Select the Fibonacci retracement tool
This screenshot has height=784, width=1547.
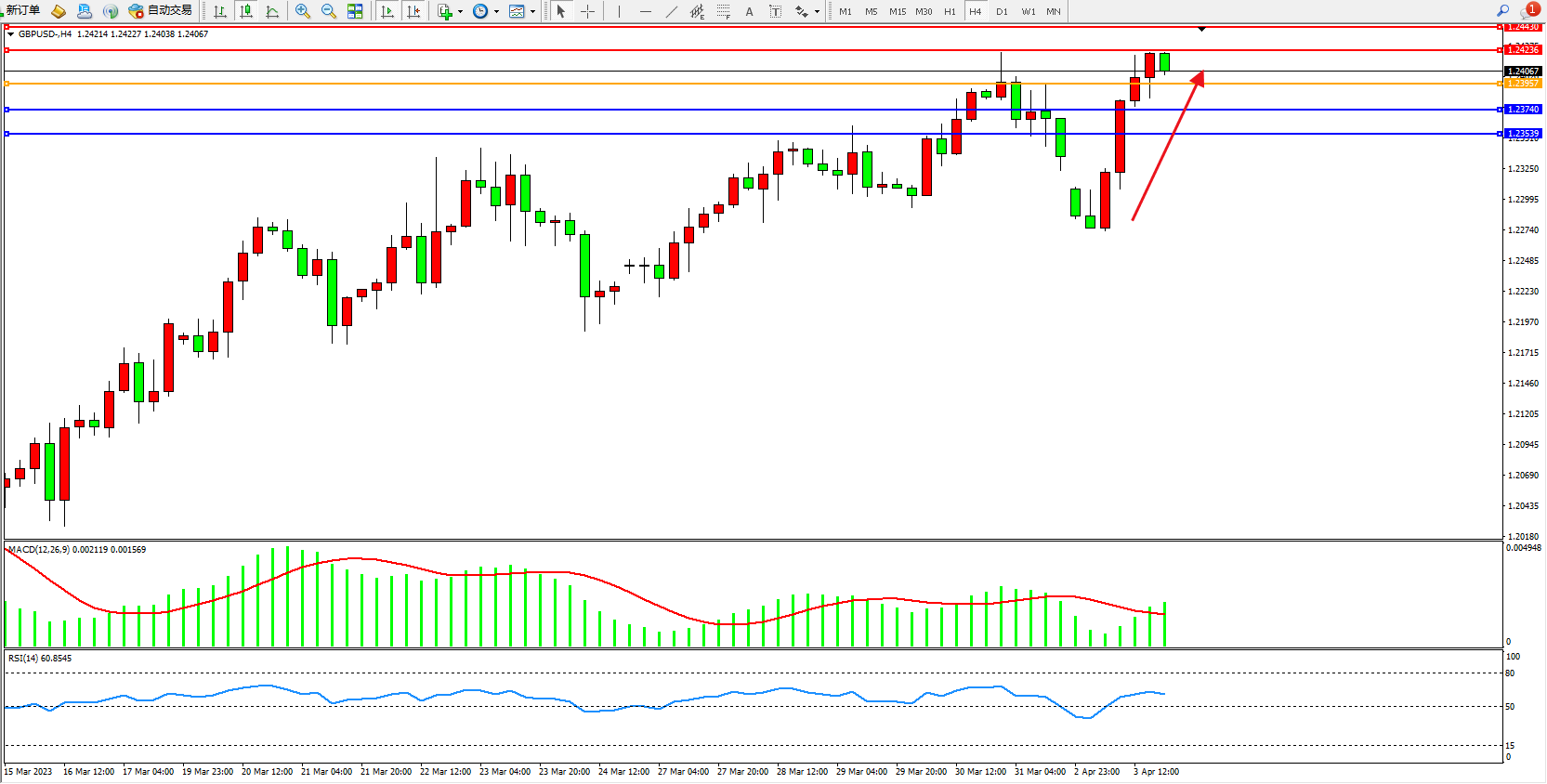click(x=723, y=11)
